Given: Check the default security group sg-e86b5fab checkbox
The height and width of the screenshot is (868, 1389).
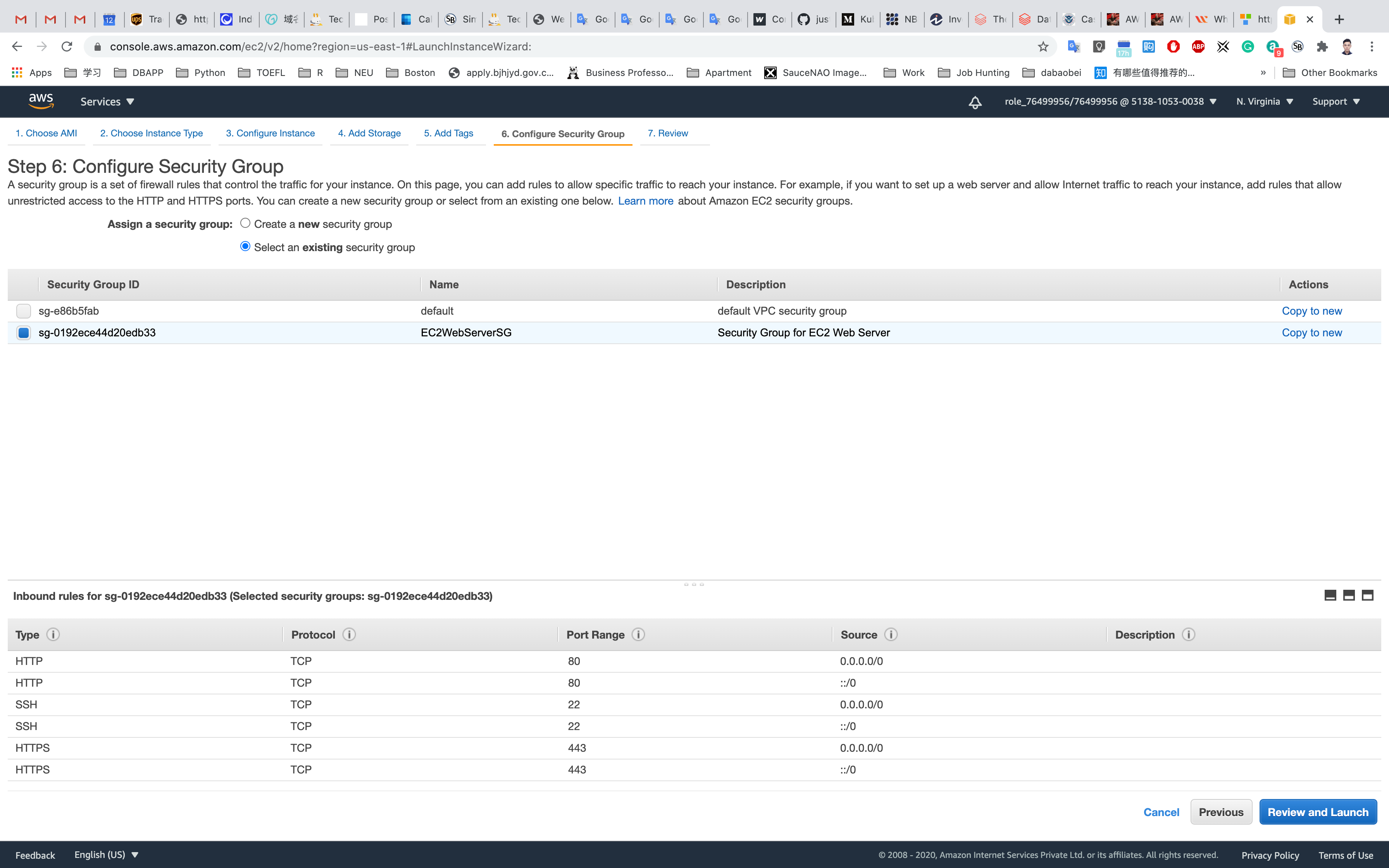Looking at the screenshot, I should (24, 311).
